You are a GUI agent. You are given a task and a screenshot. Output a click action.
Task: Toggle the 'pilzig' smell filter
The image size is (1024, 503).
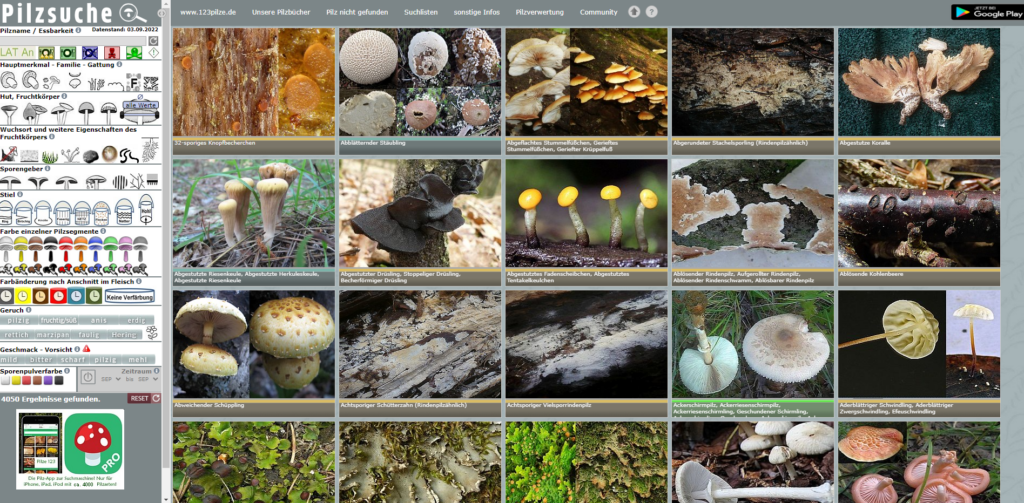19,320
